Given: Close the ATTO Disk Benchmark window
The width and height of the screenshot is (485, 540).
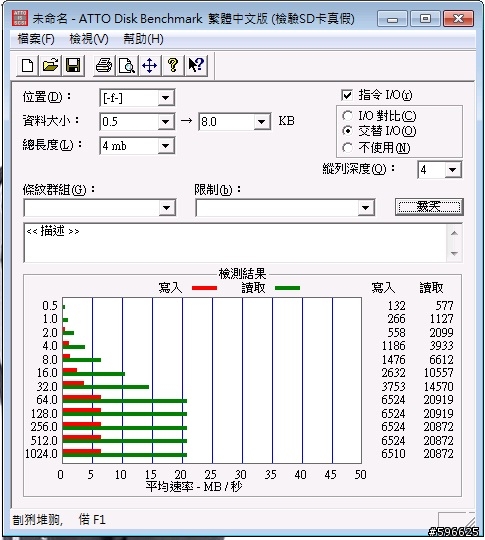Looking at the screenshot, I should tap(458, 19).
